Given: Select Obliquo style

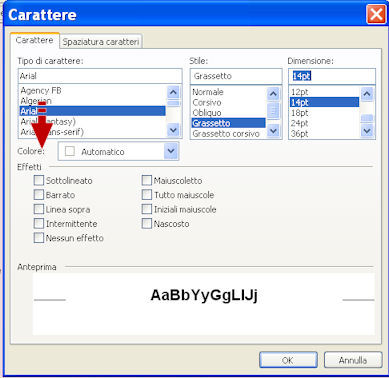Looking at the screenshot, I should click(229, 113).
